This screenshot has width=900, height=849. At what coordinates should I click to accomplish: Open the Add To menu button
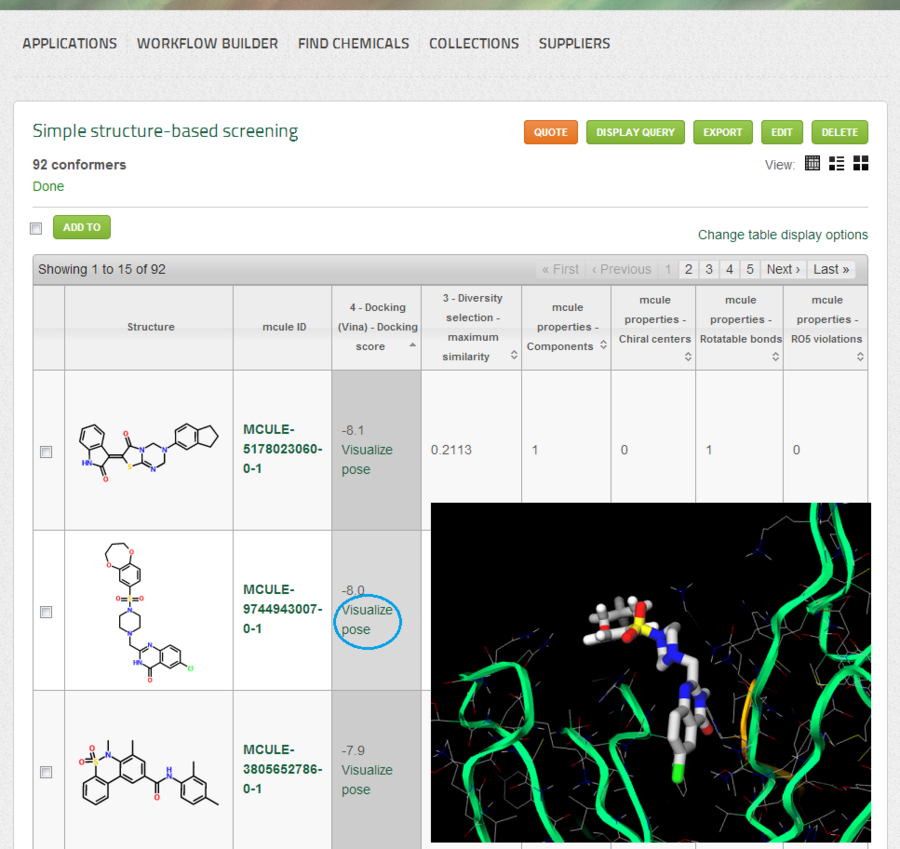tap(82, 227)
